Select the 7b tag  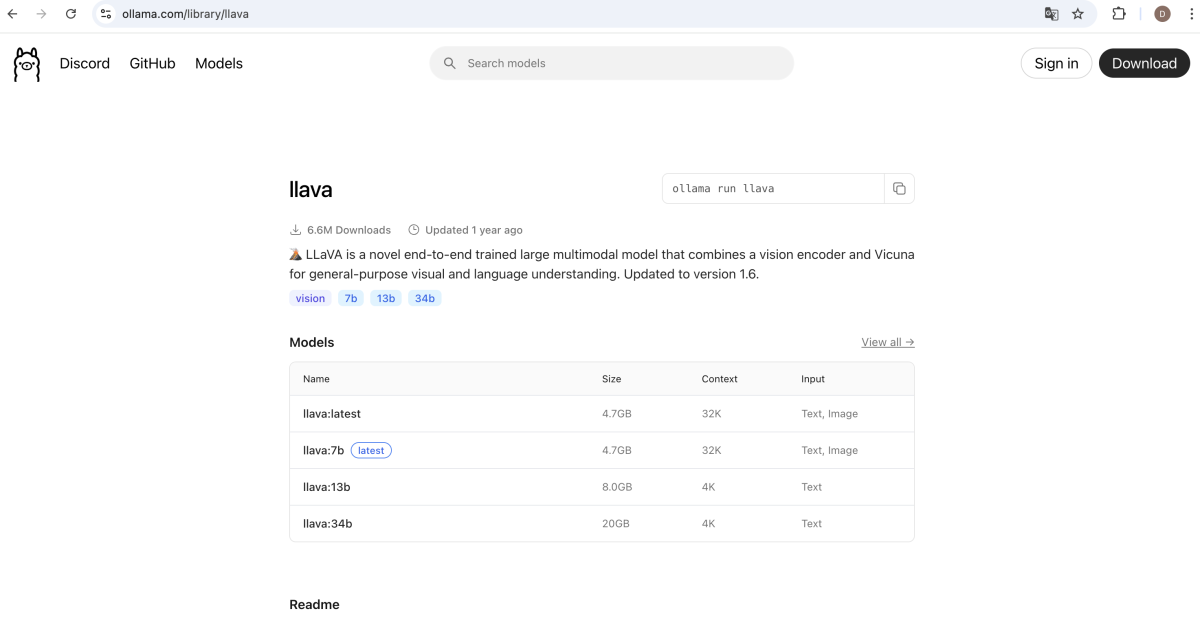point(351,298)
